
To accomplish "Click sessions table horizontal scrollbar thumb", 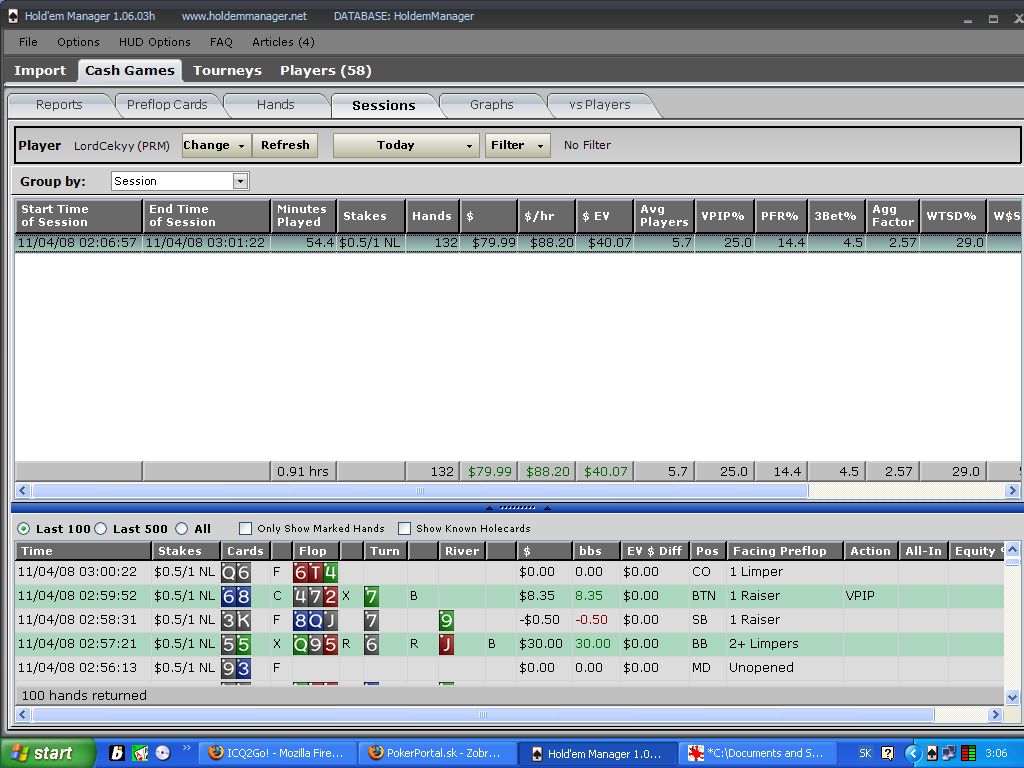I will pos(420,490).
